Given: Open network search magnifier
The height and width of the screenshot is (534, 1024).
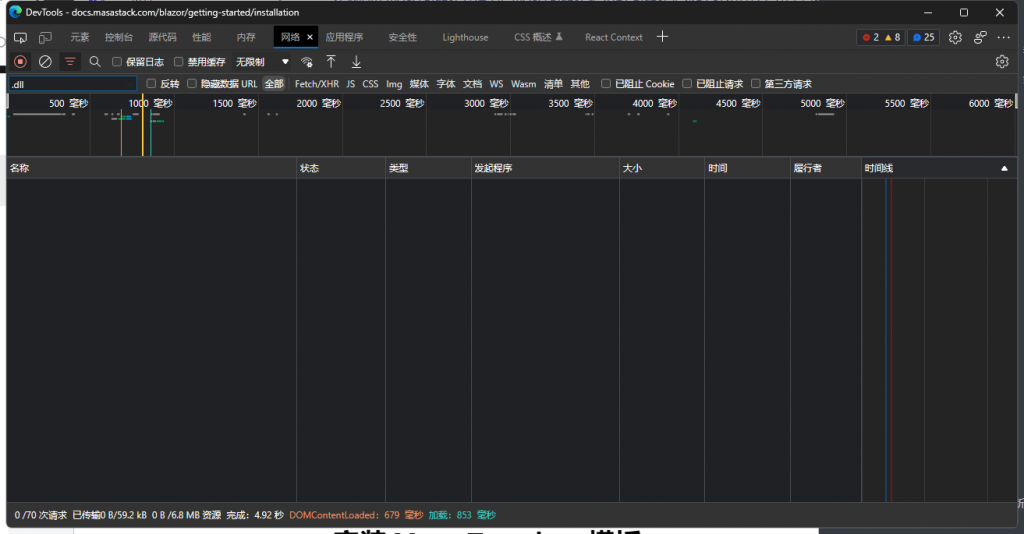Looking at the screenshot, I should tap(95, 61).
